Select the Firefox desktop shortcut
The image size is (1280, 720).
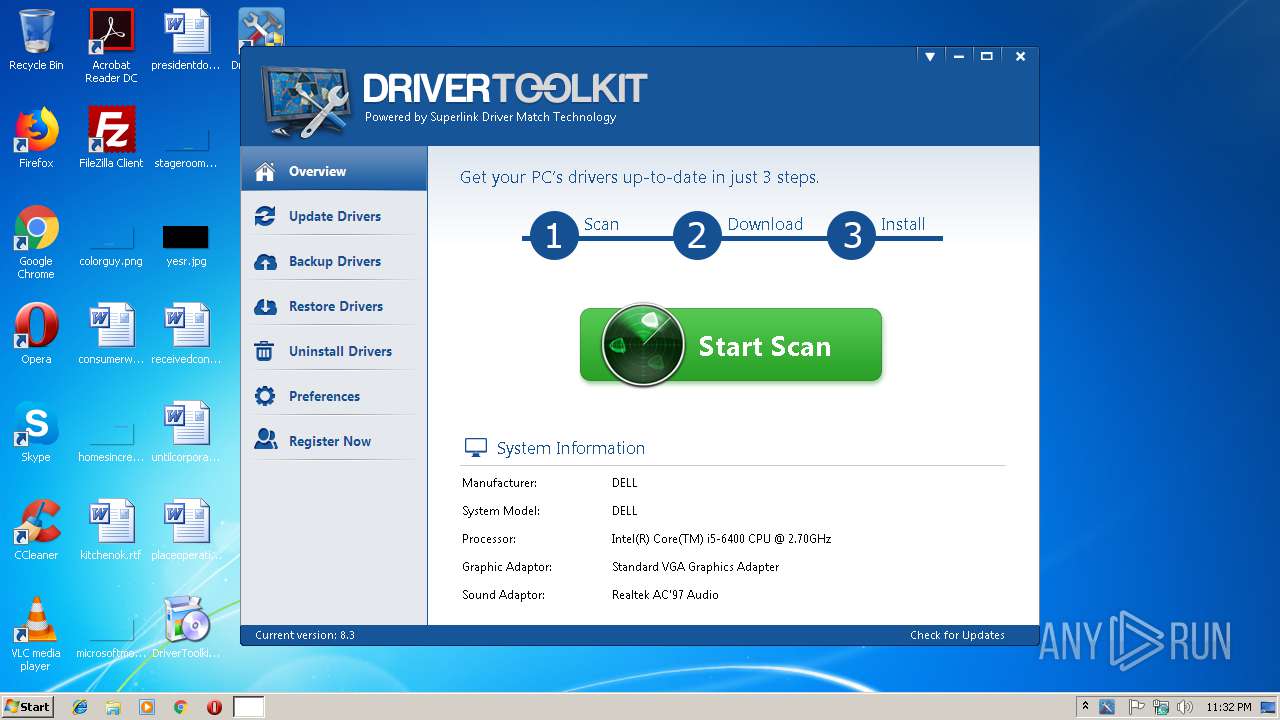(x=36, y=138)
